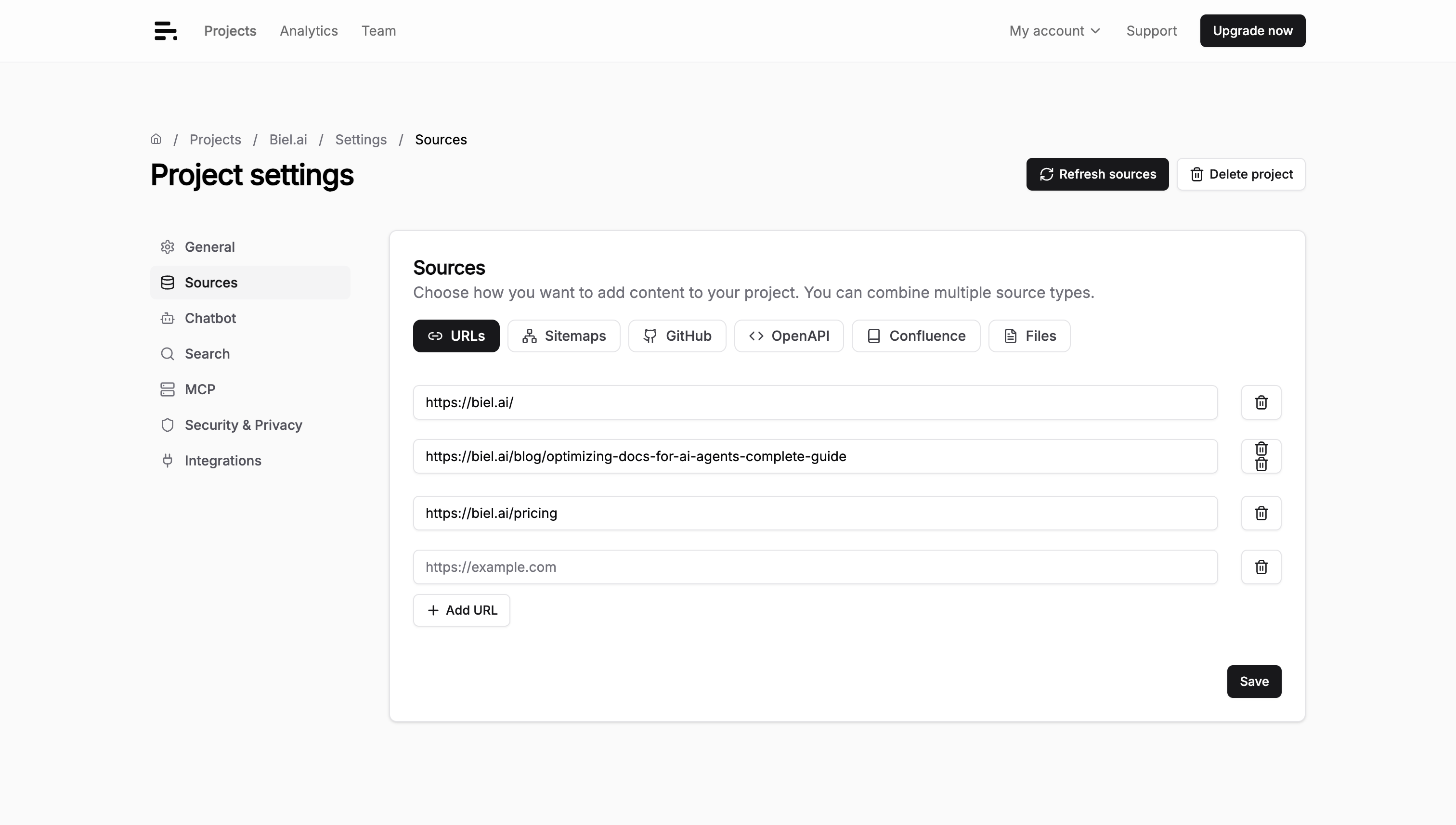Go to Biel.ai breadcrumb link
Image resolution: width=1456 pixels, height=825 pixels.
pyautogui.click(x=288, y=140)
